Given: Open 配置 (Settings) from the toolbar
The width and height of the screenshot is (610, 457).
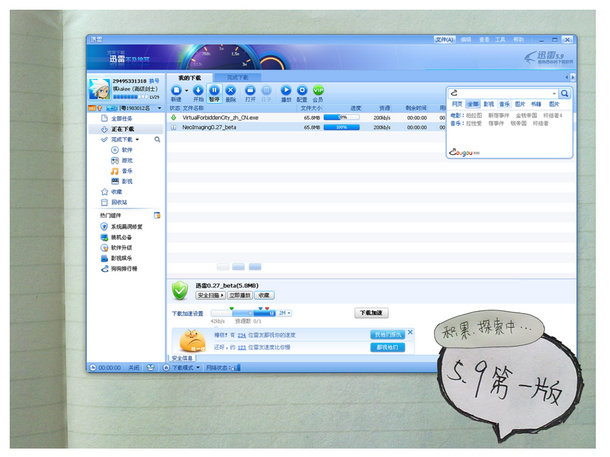Looking at the screenshot, I should (301, 91).
